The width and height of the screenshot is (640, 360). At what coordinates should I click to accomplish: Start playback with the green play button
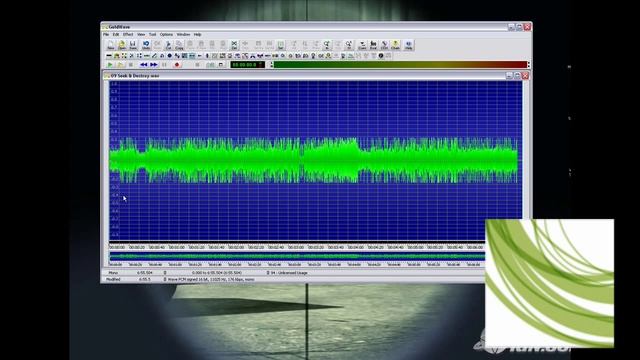click(x=110, y=64)
